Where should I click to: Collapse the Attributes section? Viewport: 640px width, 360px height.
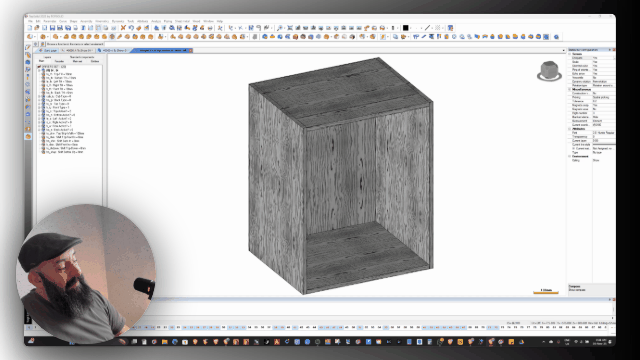[569, 129]
